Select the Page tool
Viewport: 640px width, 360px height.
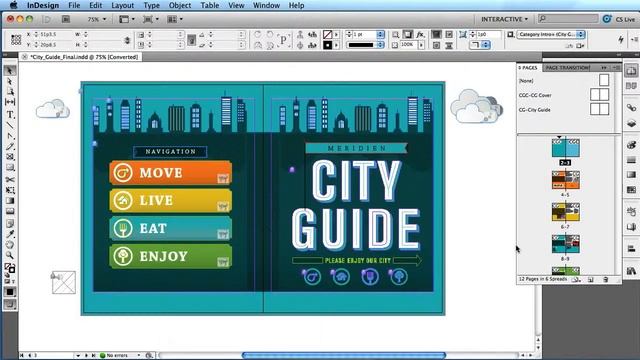click(10, 91)
